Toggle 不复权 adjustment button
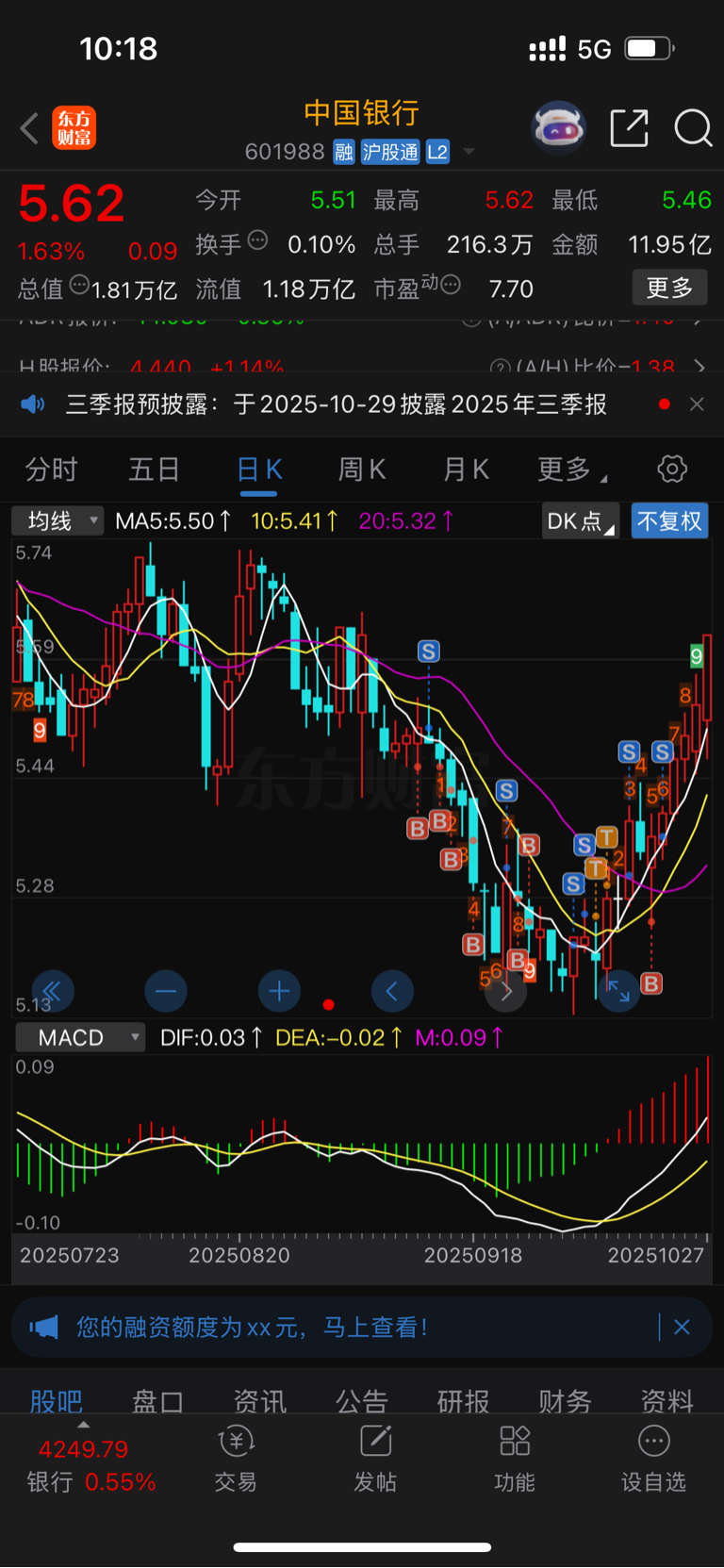The height and width of the screenshot is (1568, 724). coord(669,521)
